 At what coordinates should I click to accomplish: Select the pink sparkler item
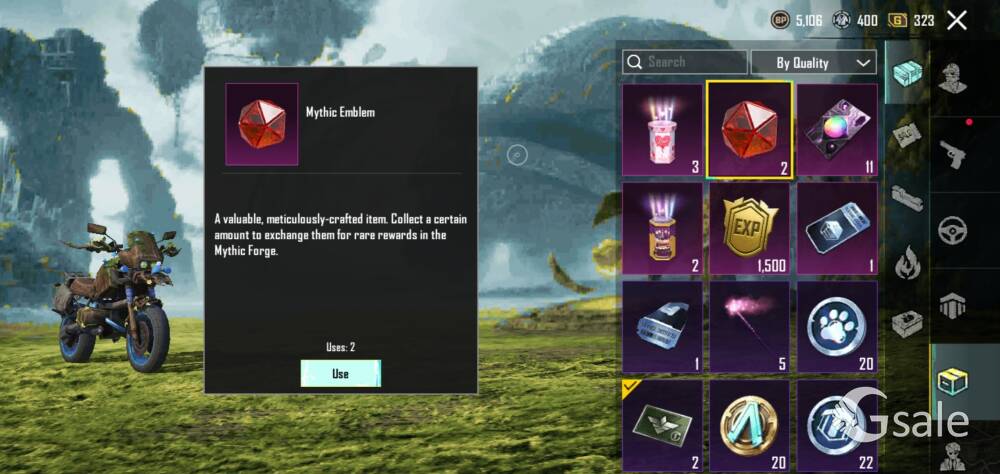[x=749, y=327]
